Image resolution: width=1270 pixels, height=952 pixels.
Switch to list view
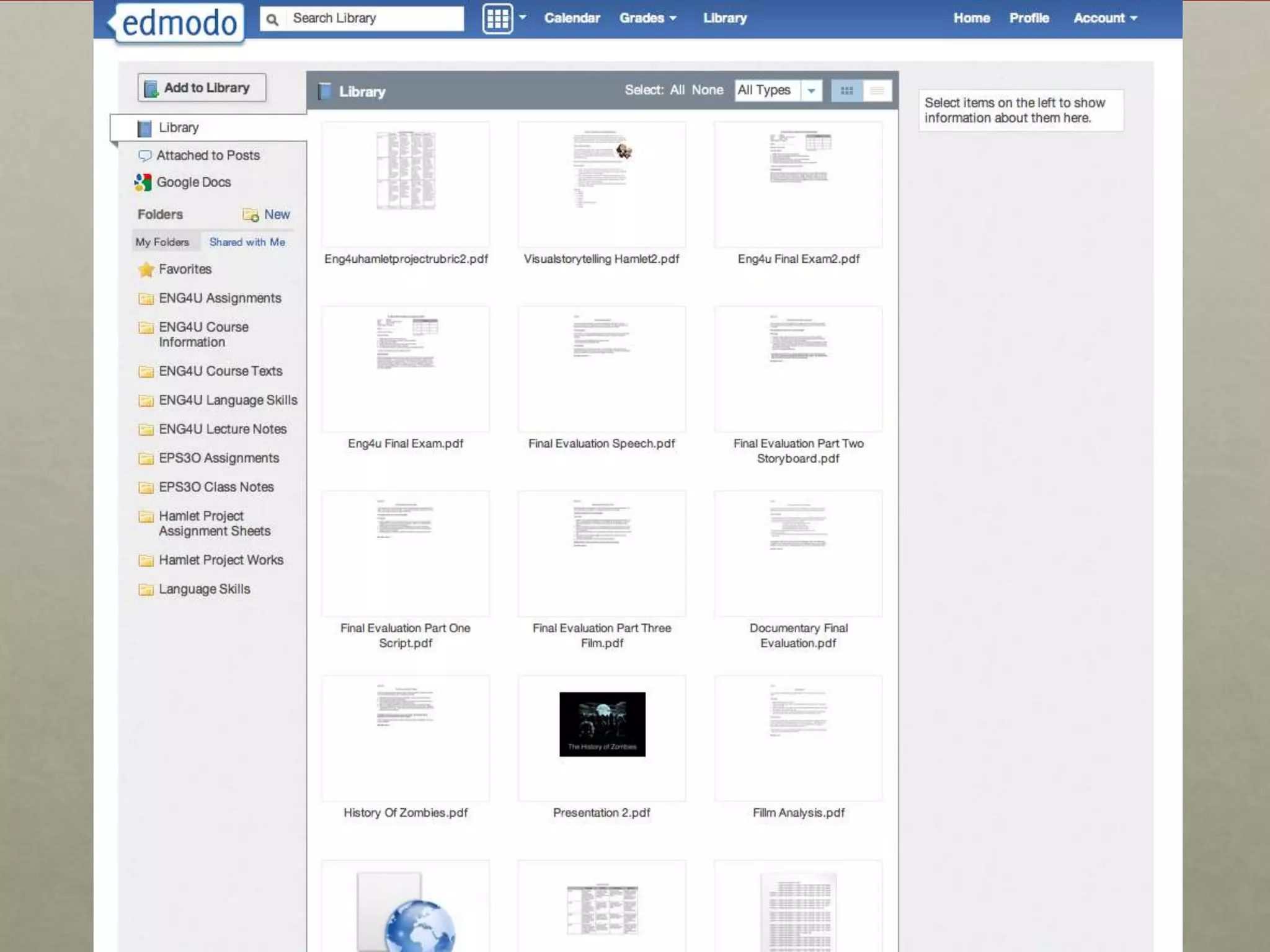(x=877, y=91)
